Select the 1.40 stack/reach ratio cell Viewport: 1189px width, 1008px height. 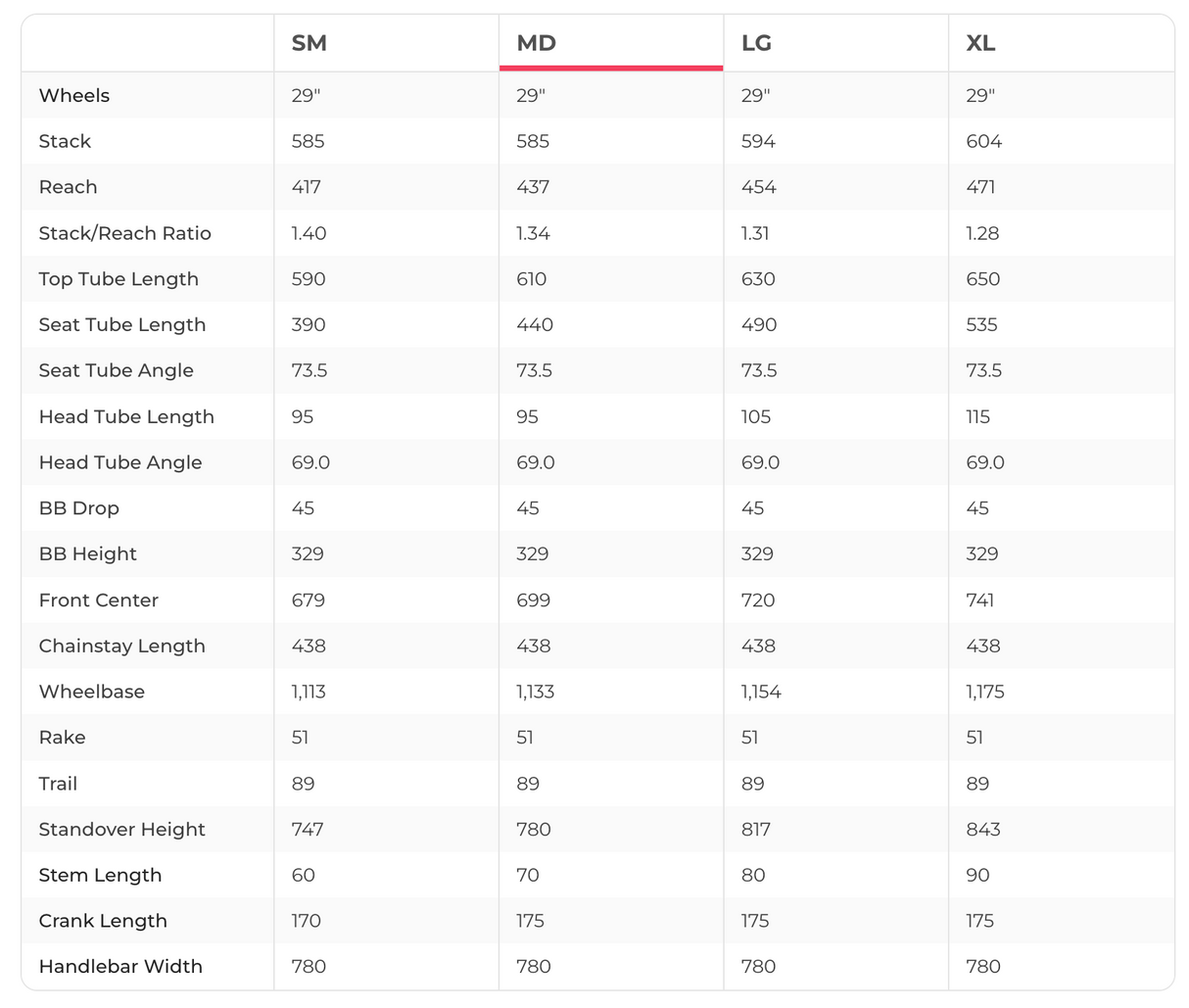pyautogui.click(x=309, y=233)
